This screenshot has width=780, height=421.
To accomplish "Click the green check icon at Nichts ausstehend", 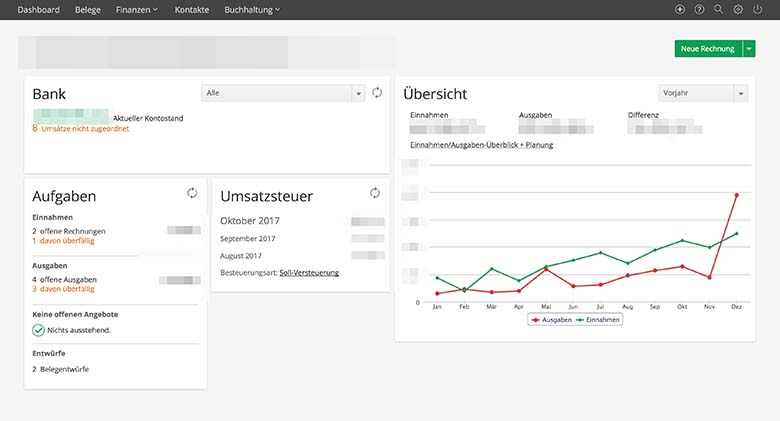I will coord(38,330).
